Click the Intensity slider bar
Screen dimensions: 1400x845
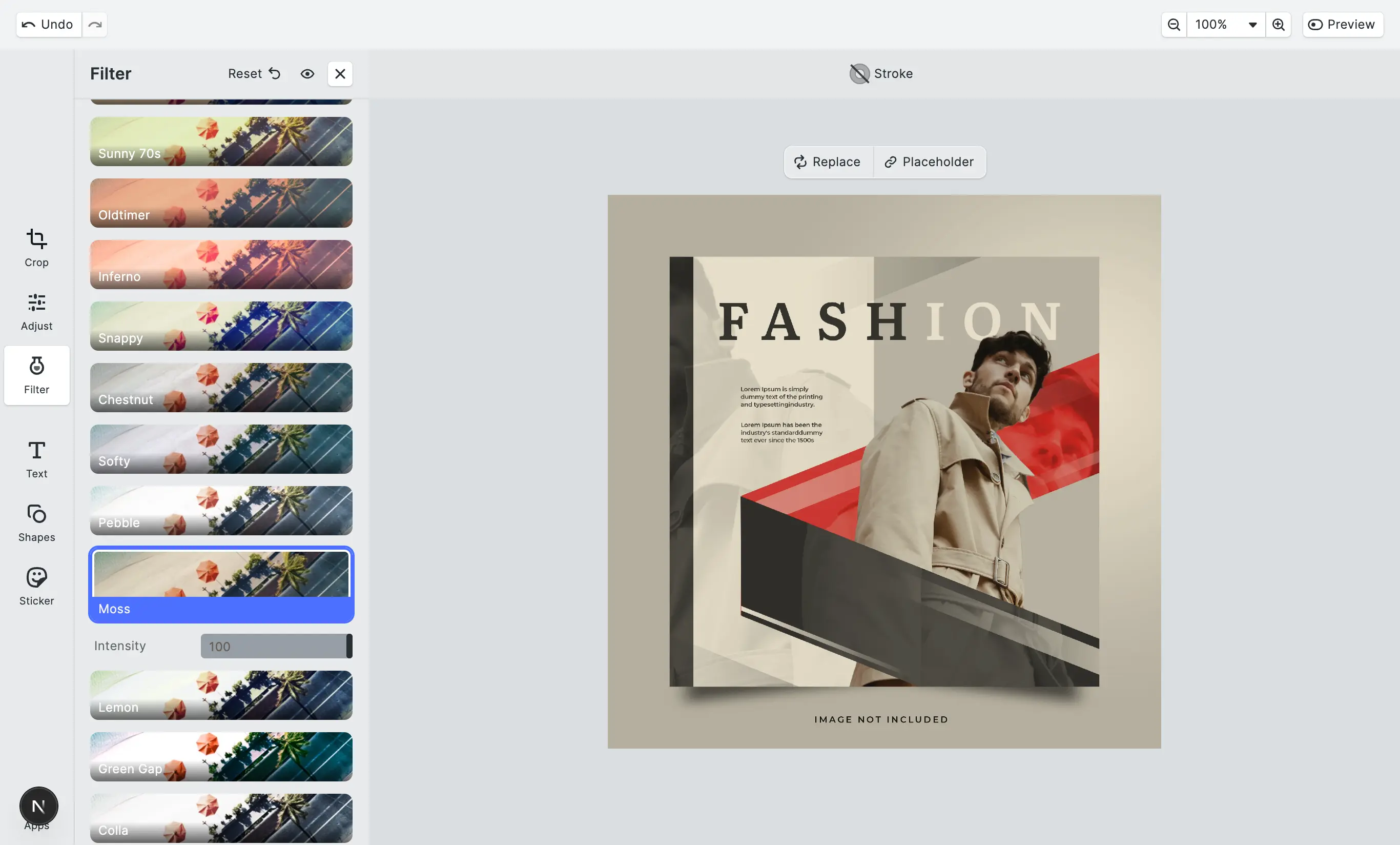[276, 646]
